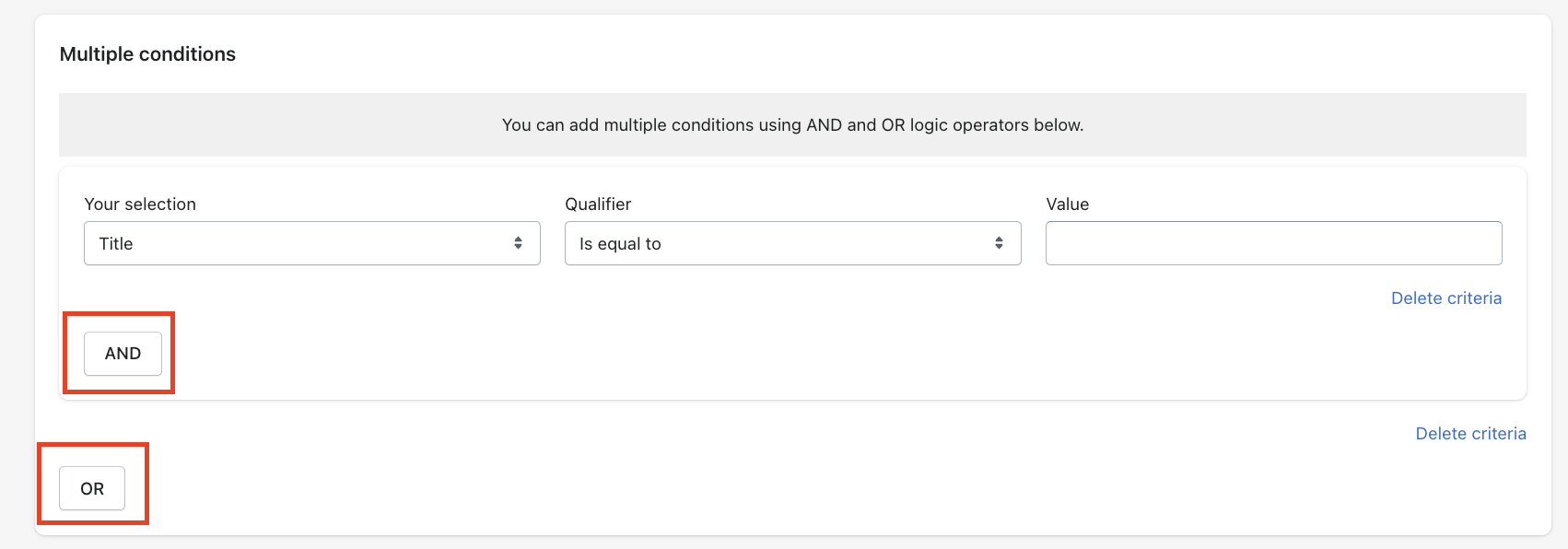Click the 'Title' text in the selection dropdown

pyautogui.click(x=116, y=244)
